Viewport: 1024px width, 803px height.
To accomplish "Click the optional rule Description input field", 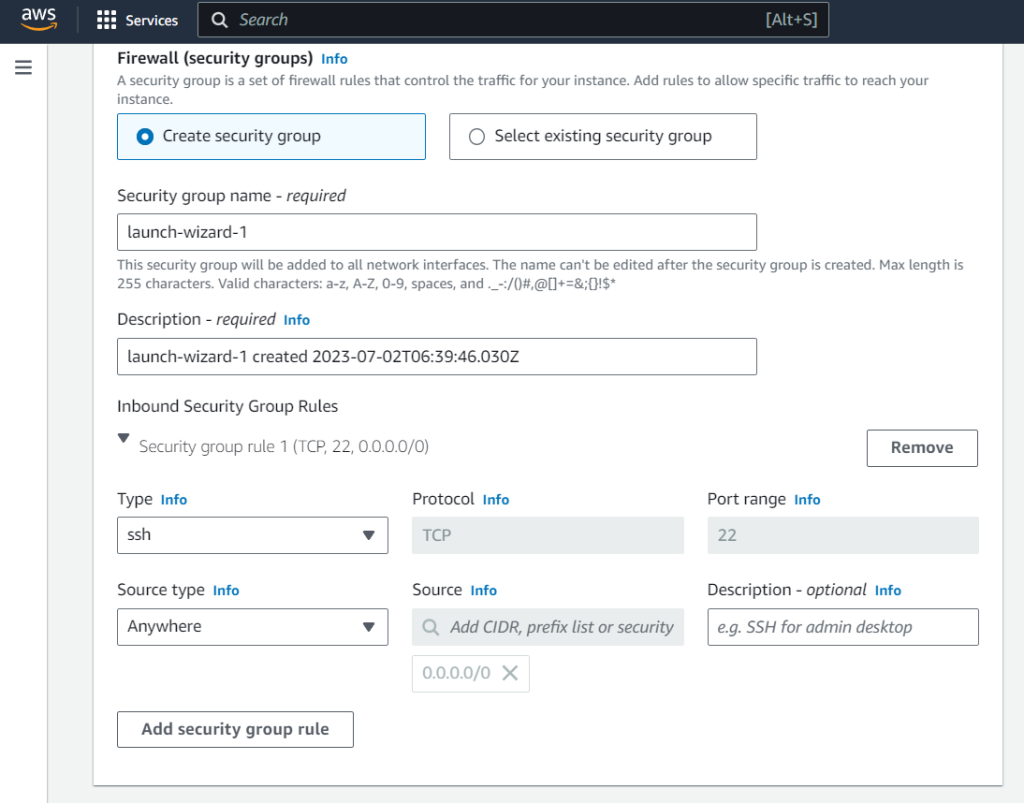I will tap(842, 627).
